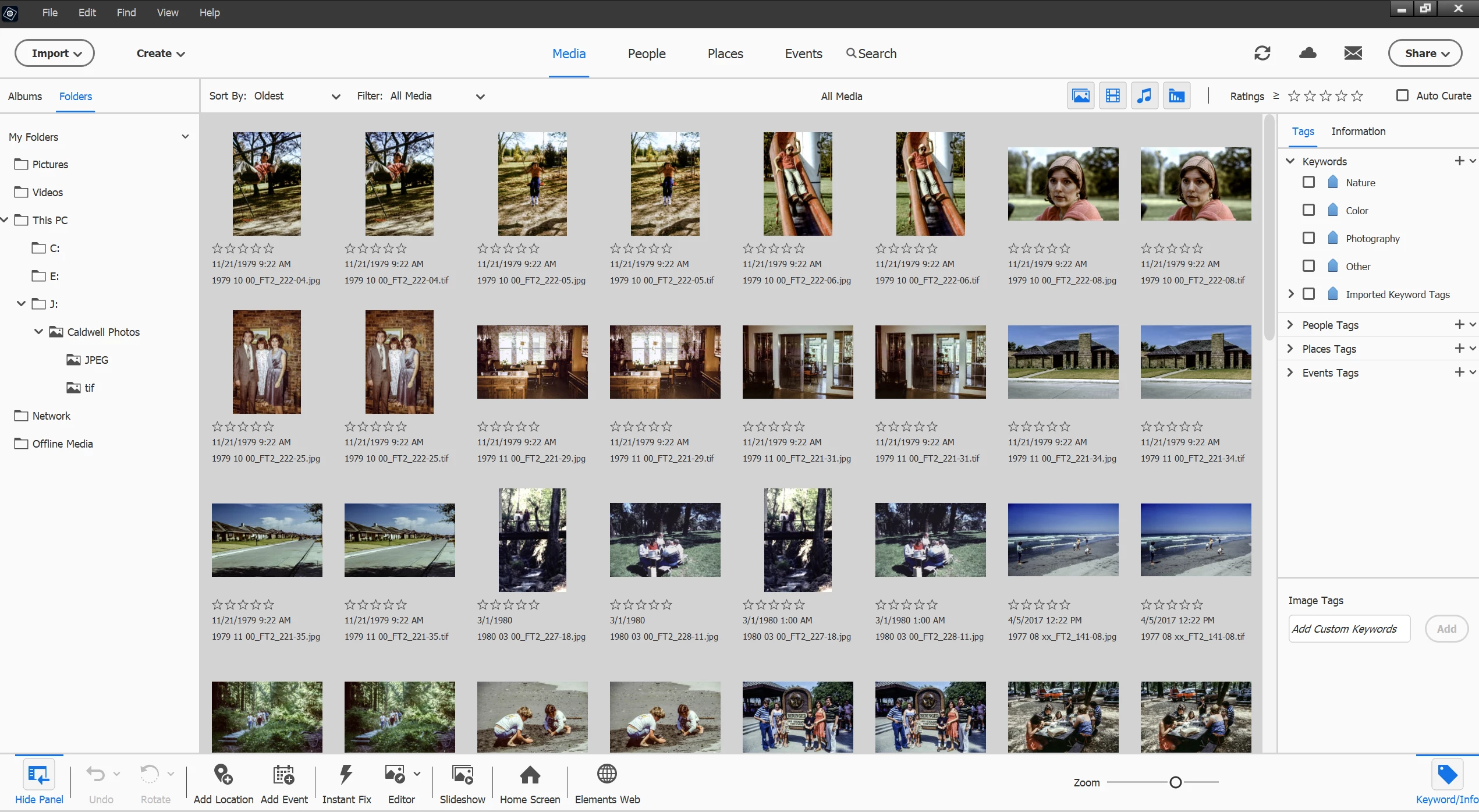Click the Zoom slider handle
This screenshot has height=812, width=1479.
[1175, 782]
